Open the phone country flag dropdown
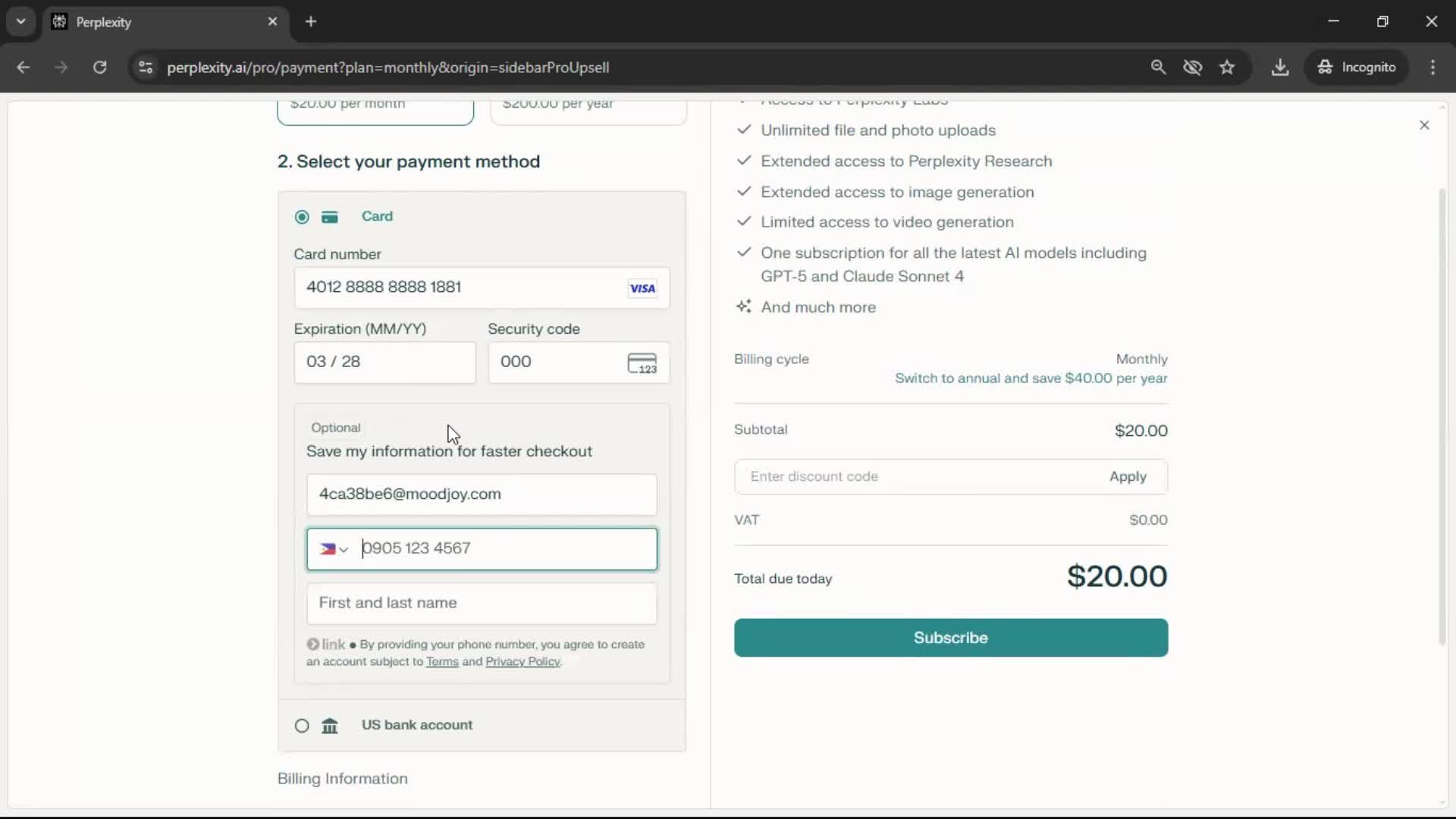 tap(333, 549)
